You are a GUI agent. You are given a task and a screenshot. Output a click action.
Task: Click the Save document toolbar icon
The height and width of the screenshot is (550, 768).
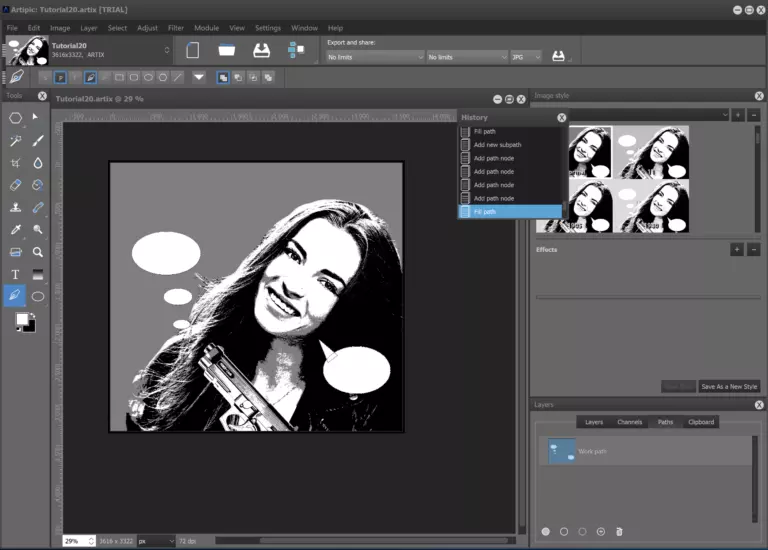(261, 50)
